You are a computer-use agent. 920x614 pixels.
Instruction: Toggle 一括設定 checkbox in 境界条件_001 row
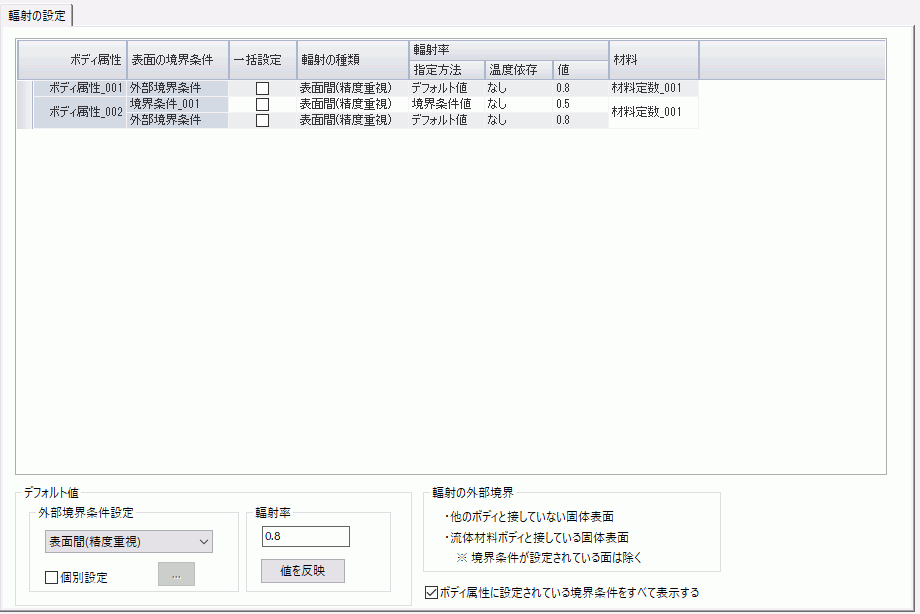pos(263,104)
